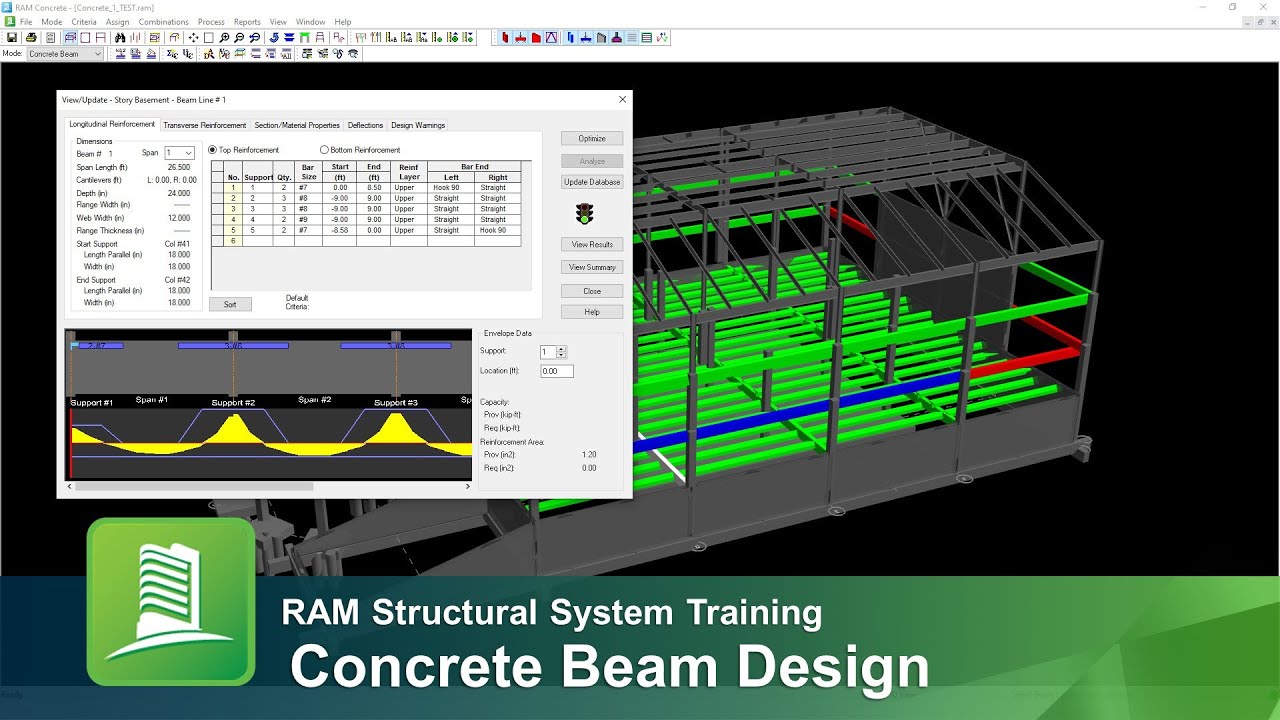1280x720 pixels.
Task: Click the Support number spinner arrows
Action: [x=561, y=352]
